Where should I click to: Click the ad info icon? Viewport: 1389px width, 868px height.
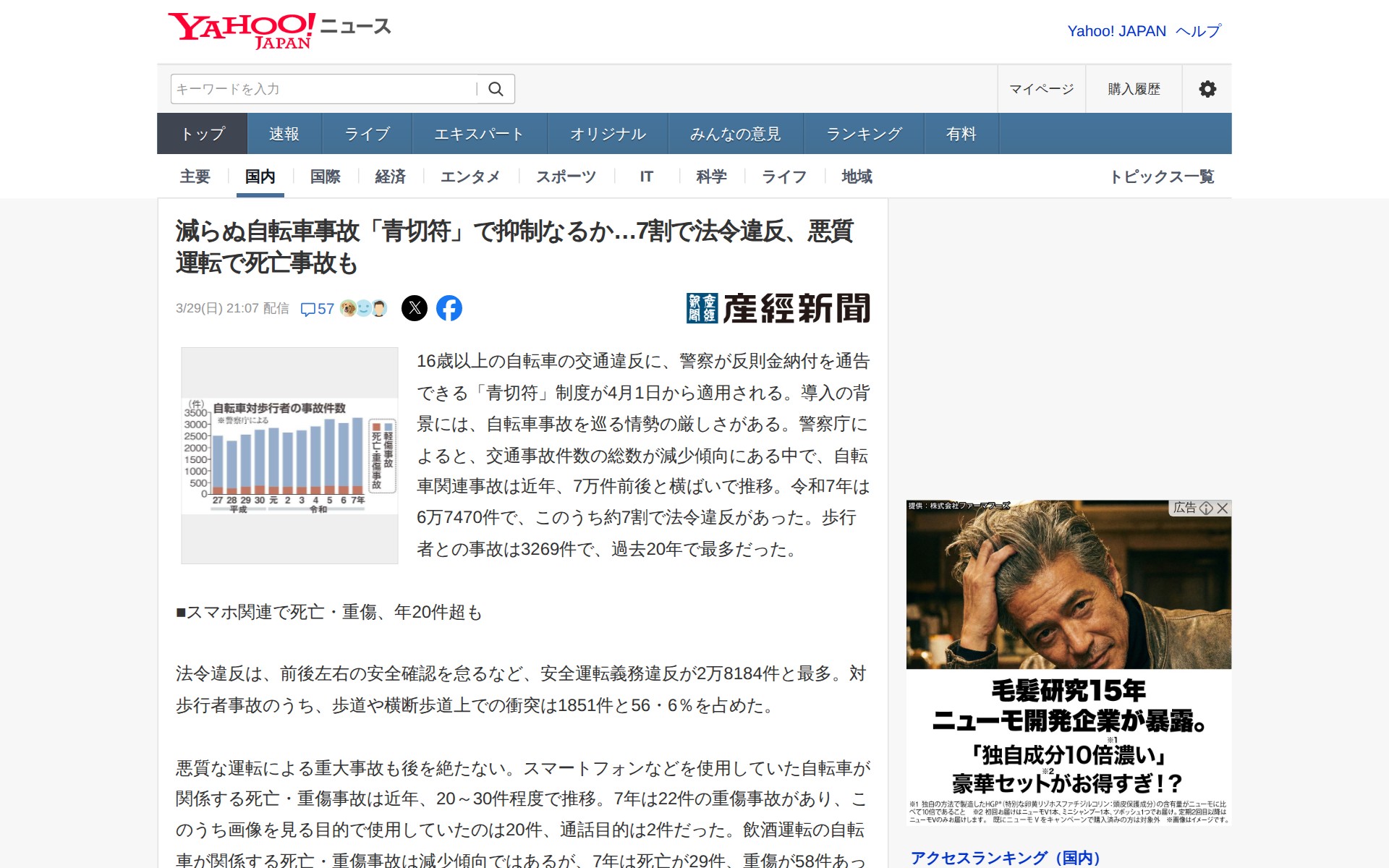pyautogui.click(x=1206, y=508)
